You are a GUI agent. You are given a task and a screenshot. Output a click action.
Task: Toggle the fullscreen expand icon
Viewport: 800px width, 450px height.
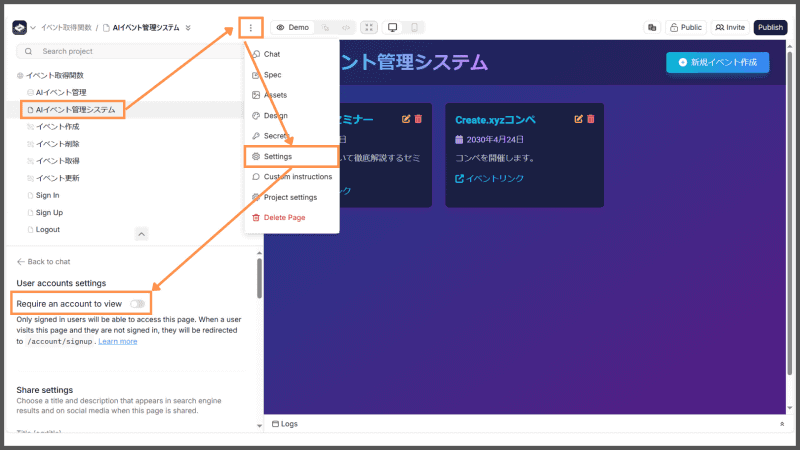[369, 28]
